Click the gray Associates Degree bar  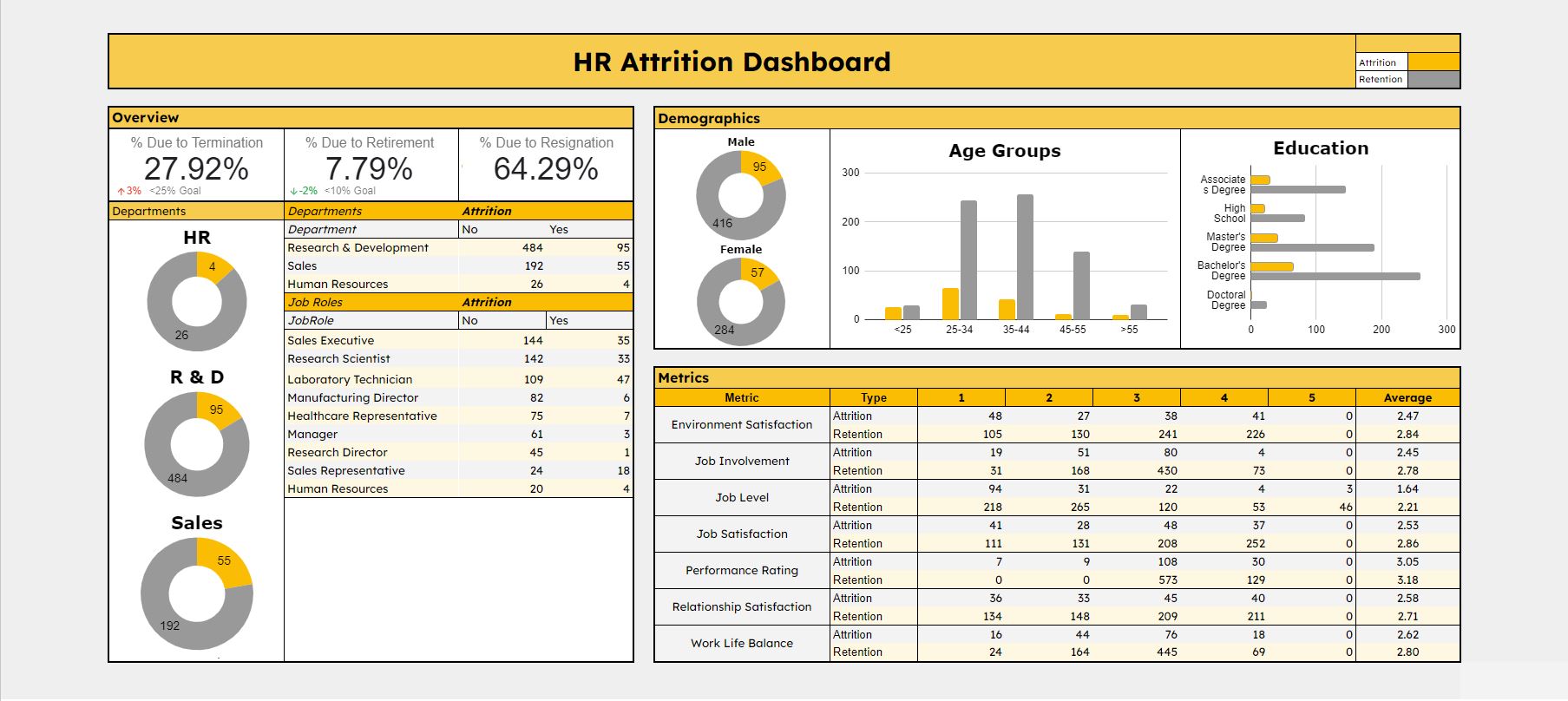1298,189
